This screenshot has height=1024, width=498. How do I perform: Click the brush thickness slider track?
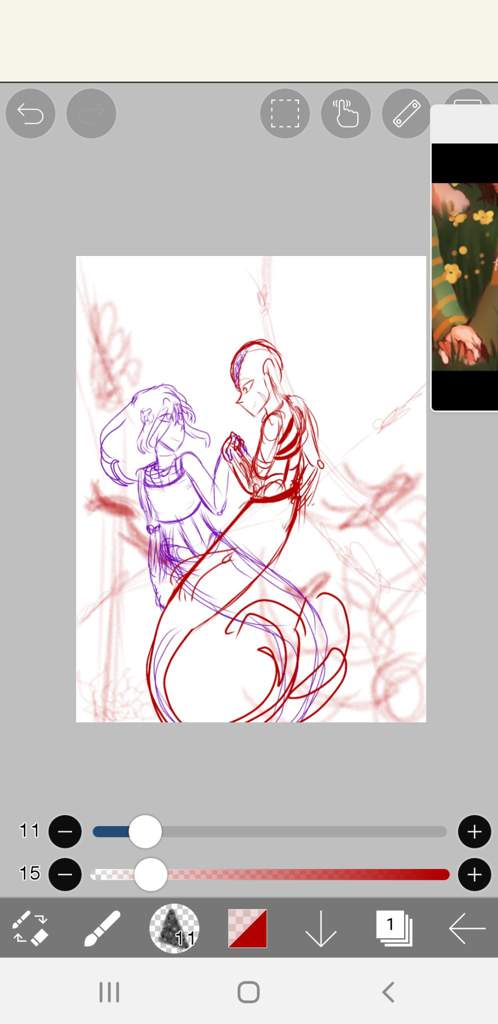[x=270, y=832]
